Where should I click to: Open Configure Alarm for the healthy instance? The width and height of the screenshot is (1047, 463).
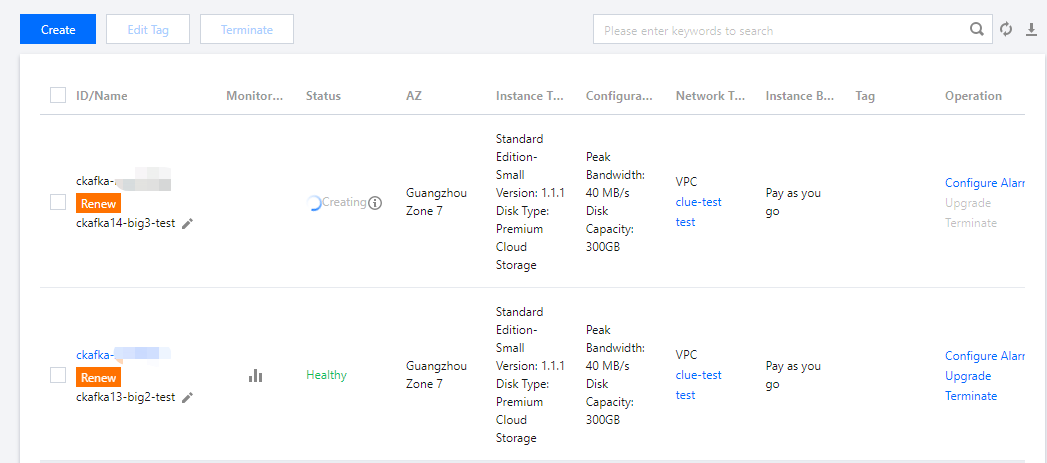pos(984,356)
